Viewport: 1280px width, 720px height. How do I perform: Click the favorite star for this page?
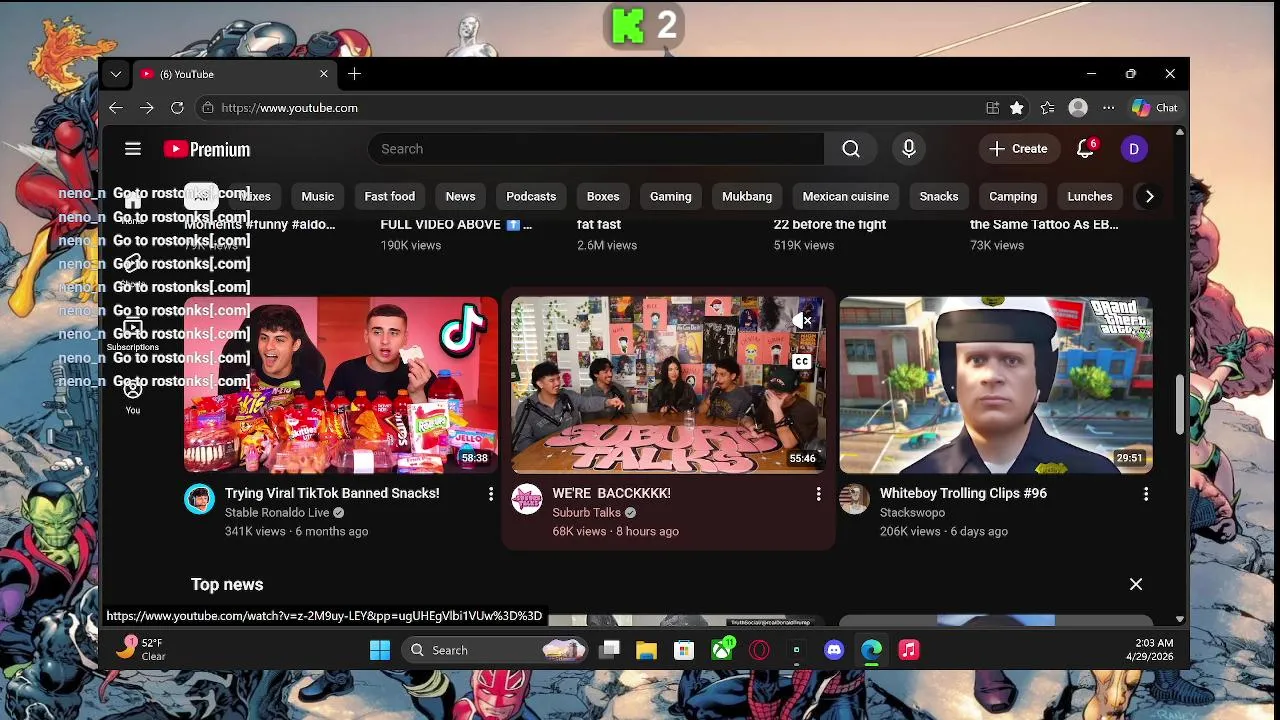tap(1017, 108)
